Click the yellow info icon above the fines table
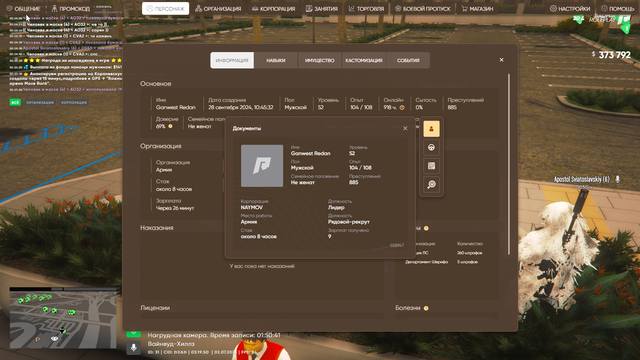The image size is (640, 360). coord(426,228)
